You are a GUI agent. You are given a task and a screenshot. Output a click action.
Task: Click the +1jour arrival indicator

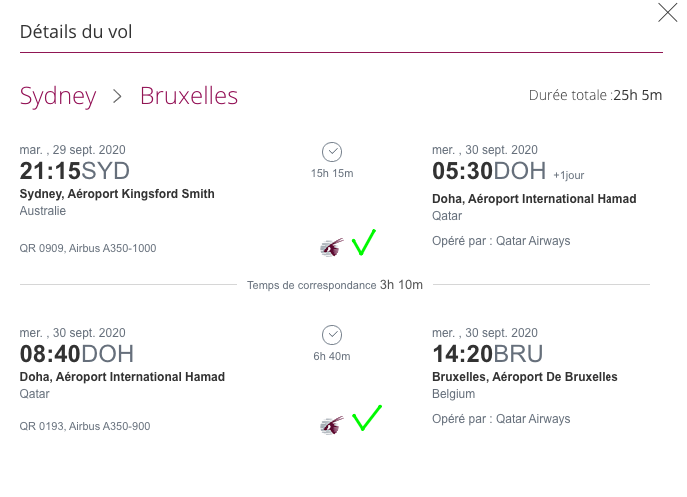568,175
